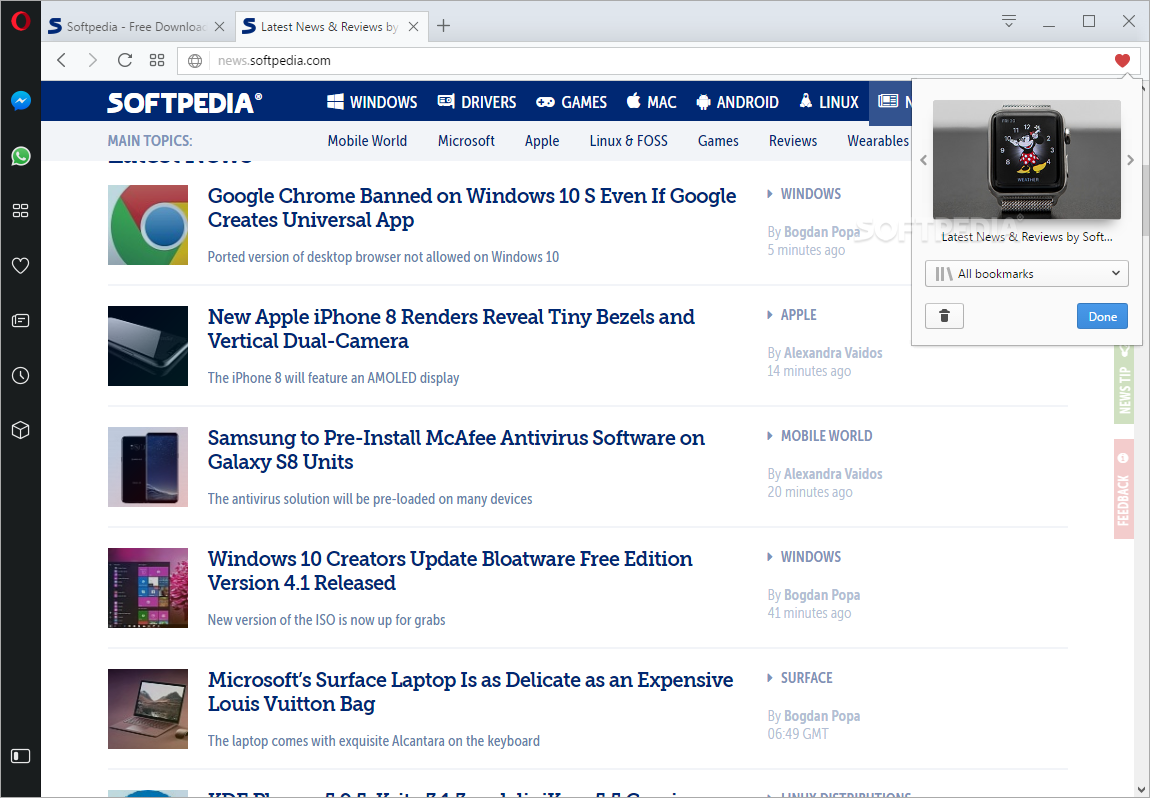This screenshot has width=1150, height=798.
Task: Open Bookmarks heart in the sidebar
Action: coord(21,266)
